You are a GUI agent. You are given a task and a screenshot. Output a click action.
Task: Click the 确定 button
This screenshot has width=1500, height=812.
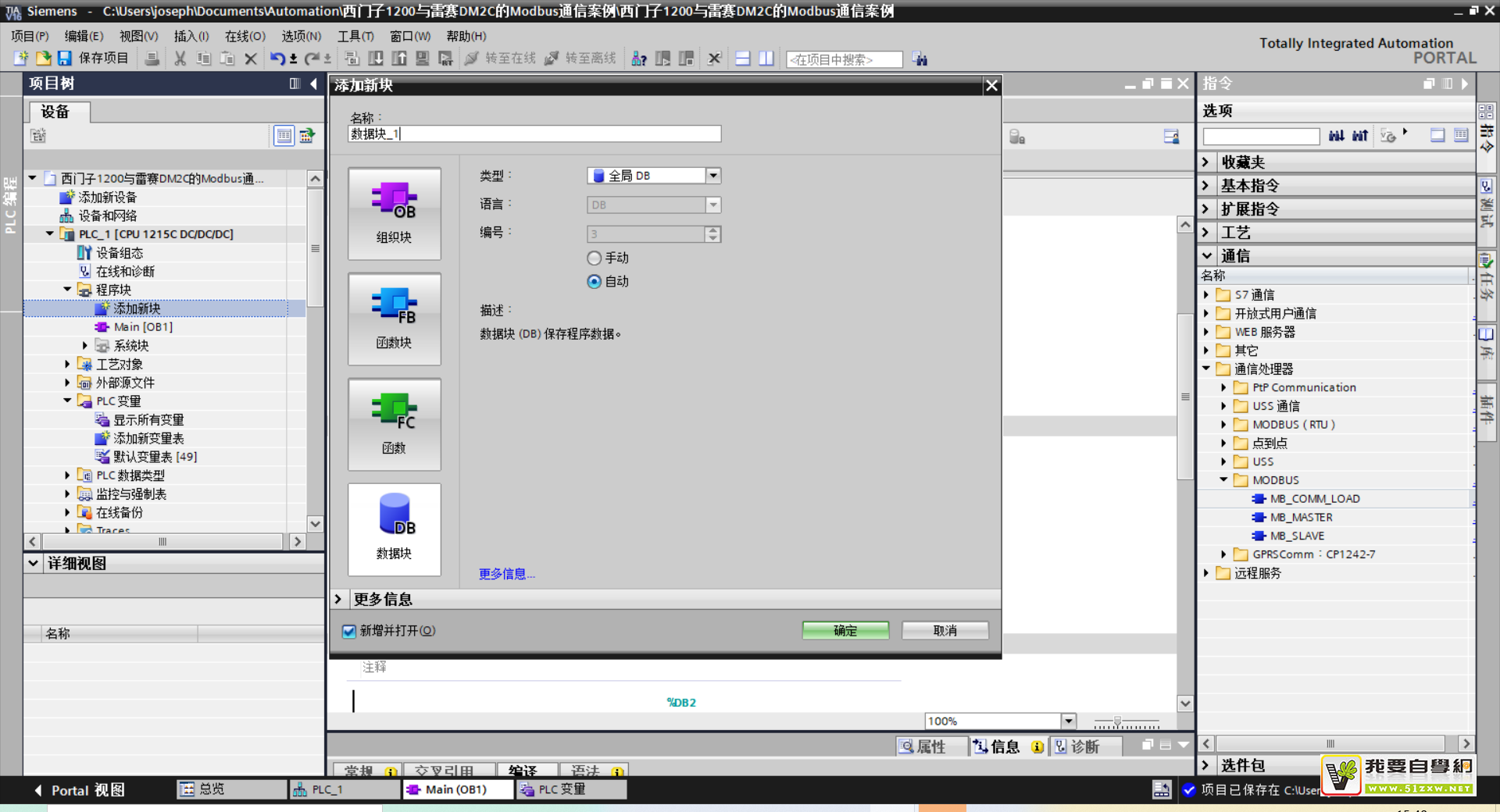pos(845,630)
